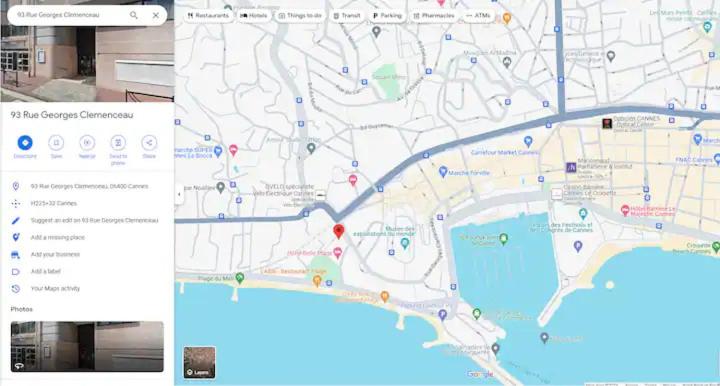Collapse the side panel arrow

pyautogui.click(x=179, y=194)
